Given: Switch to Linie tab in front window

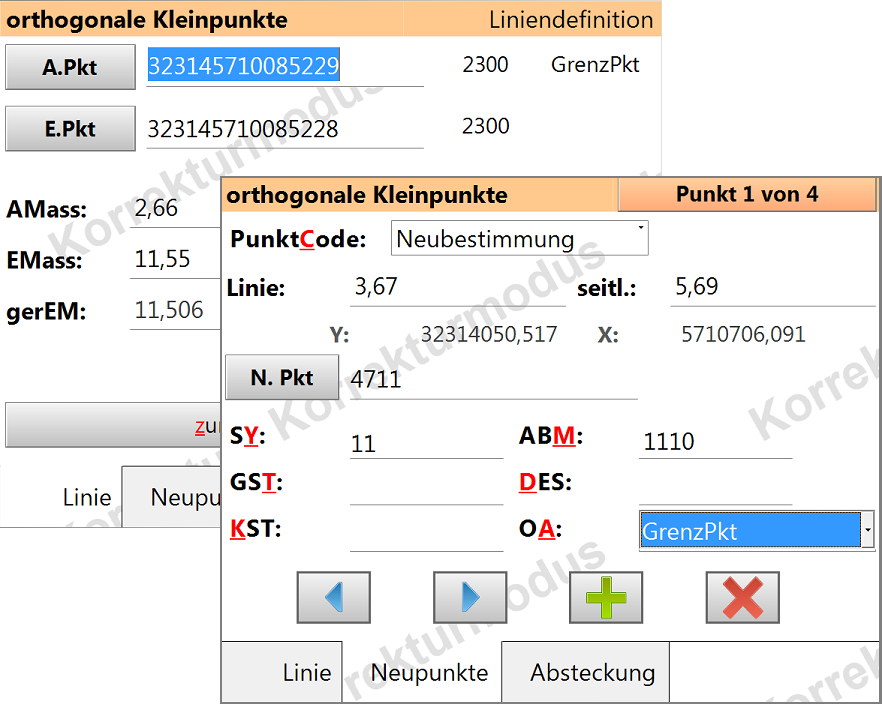Looking at the screenshot, I should point(282,672).
